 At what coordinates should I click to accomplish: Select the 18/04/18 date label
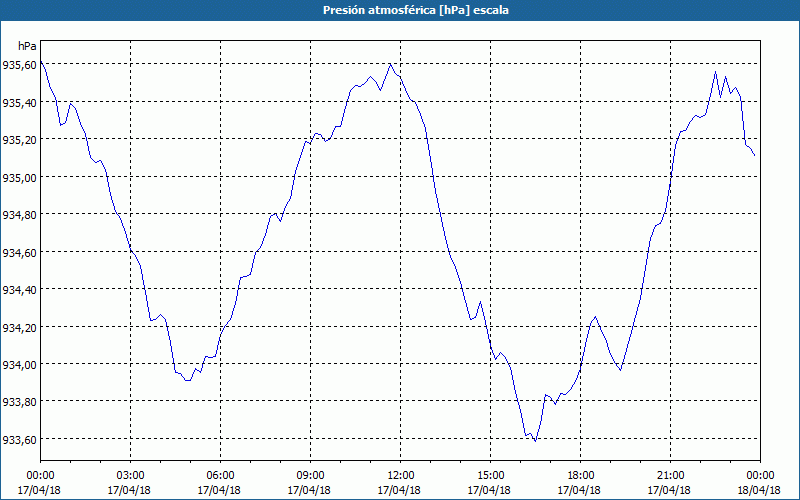point(759,490)
